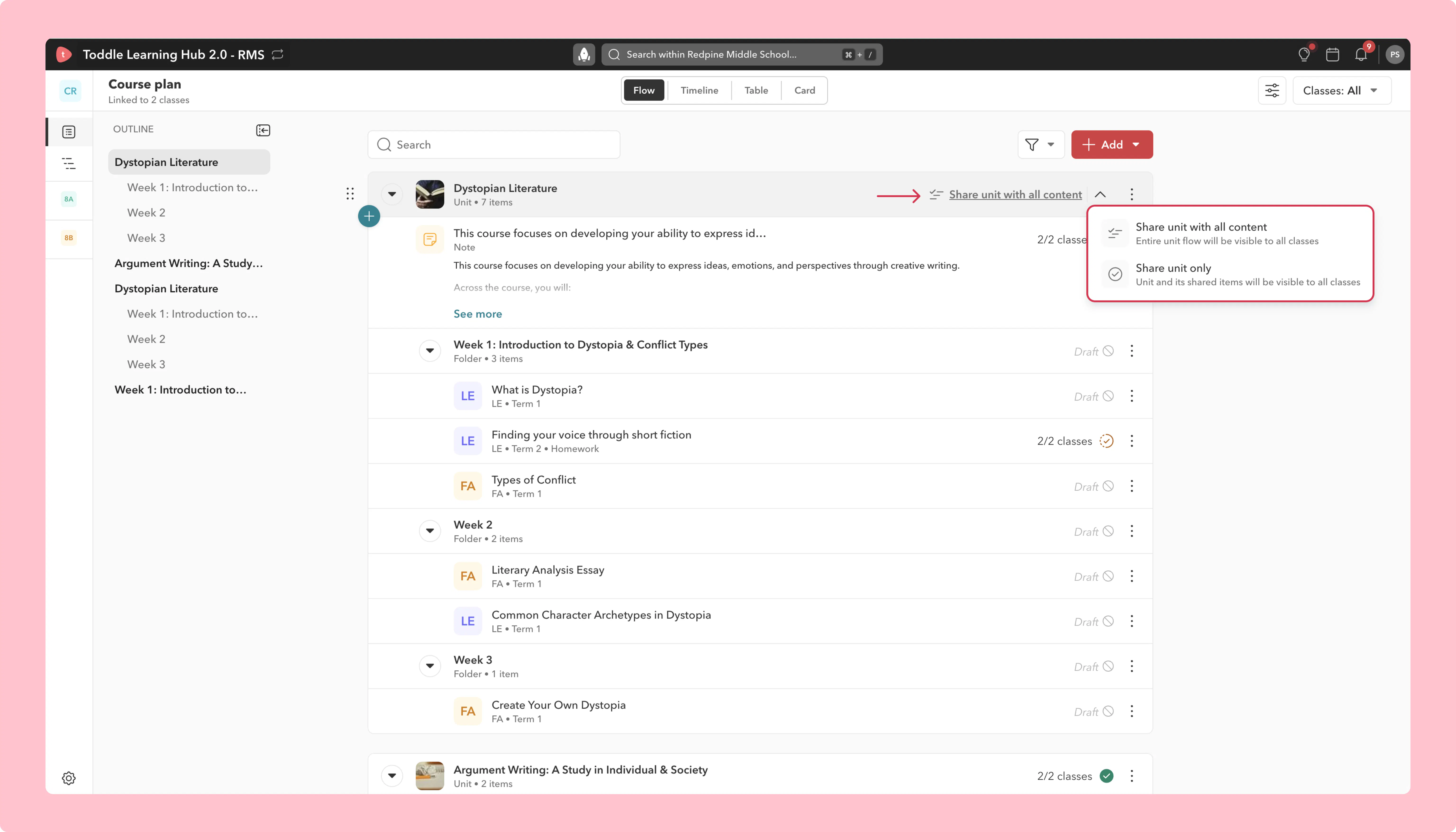Click the course note icon
This screenshot has height=832, width=1456.
point(430,240)
